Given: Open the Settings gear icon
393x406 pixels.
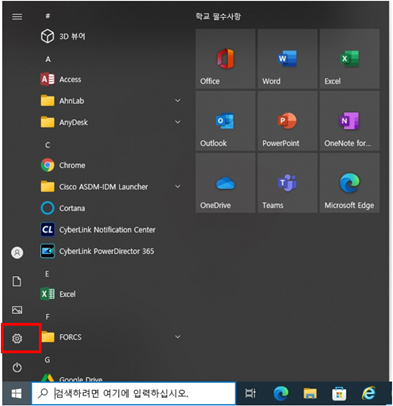Looking at the screenshot, I should 17,338.
